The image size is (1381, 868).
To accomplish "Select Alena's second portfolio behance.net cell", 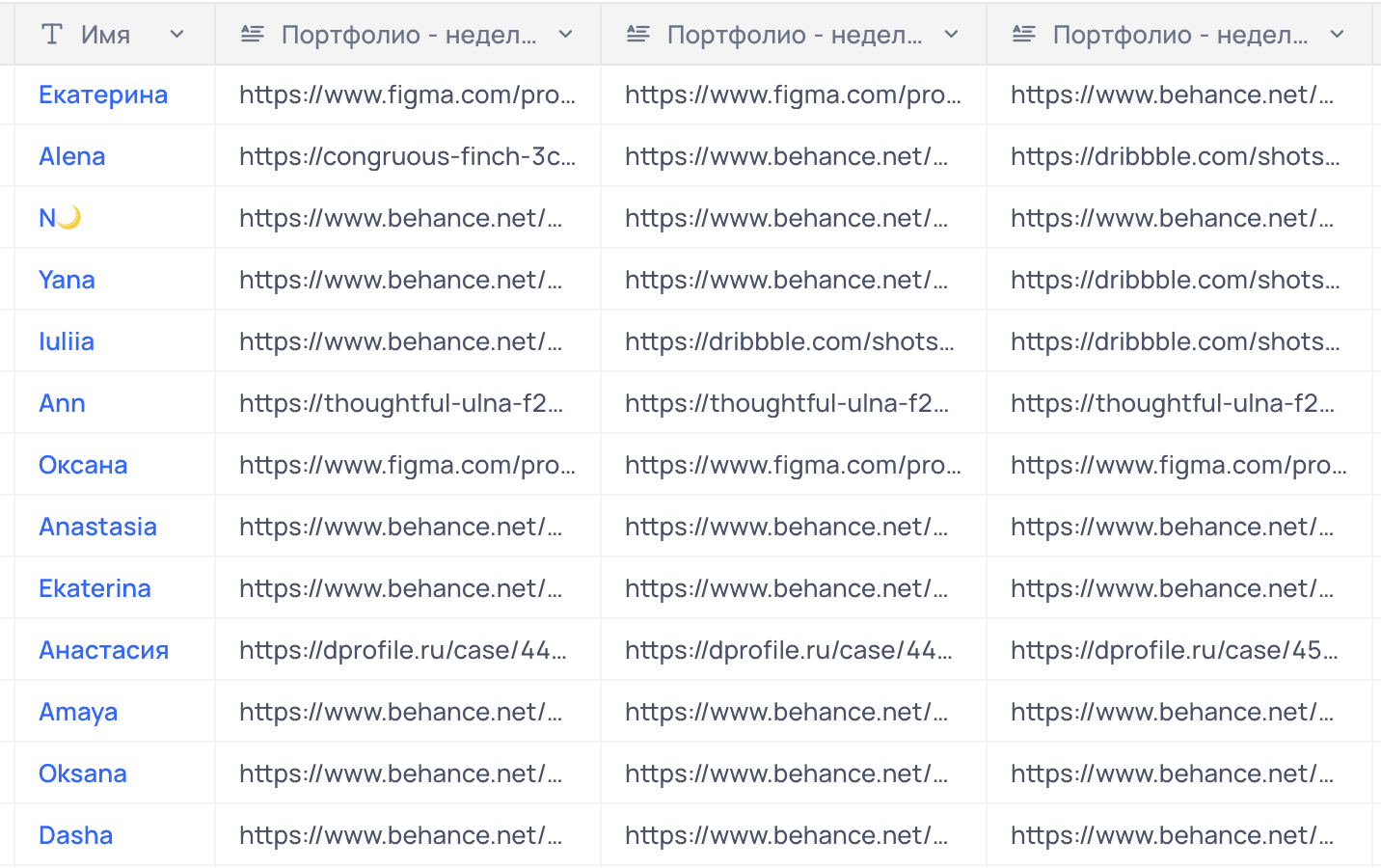I will [794, 156].
